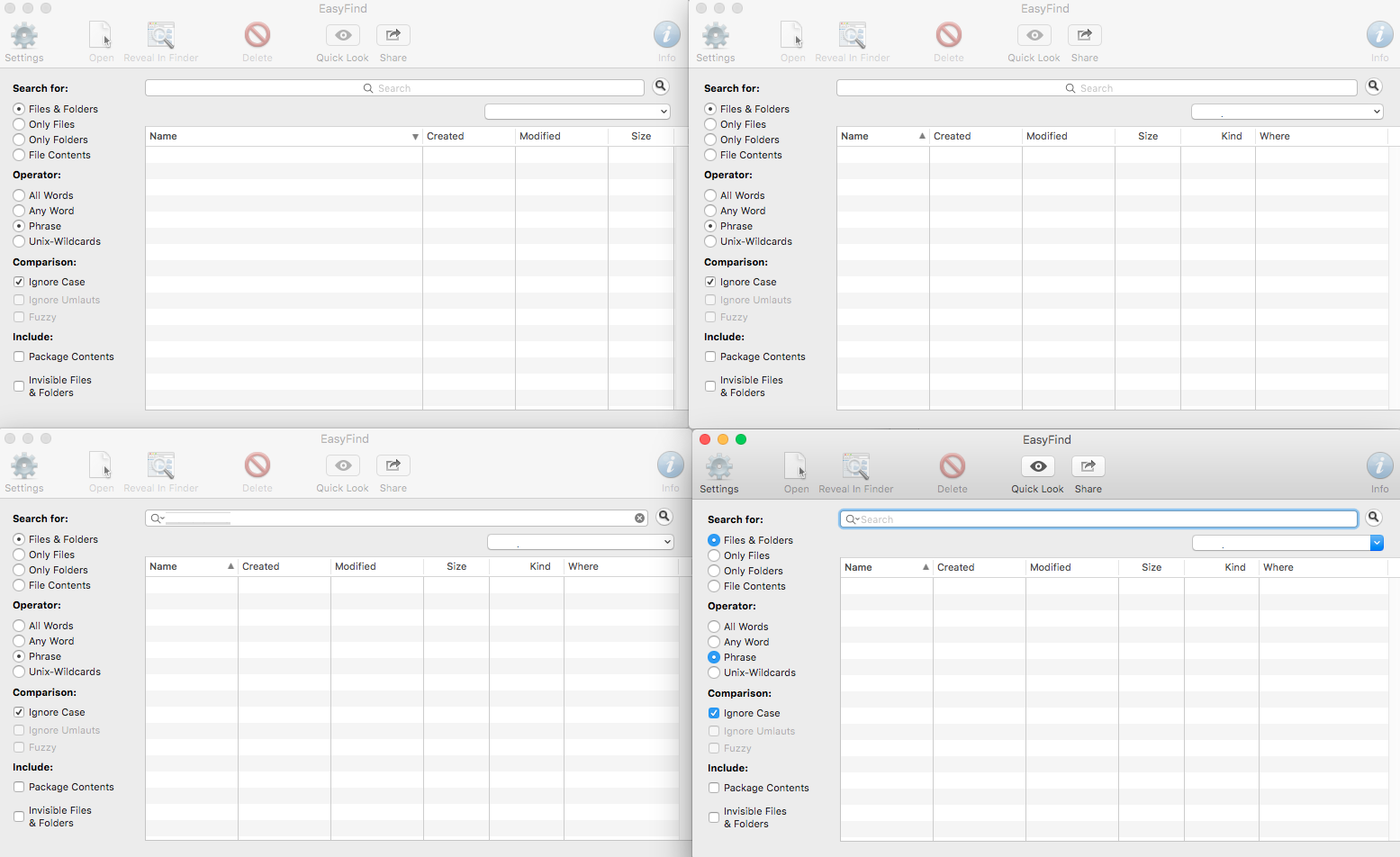Click Delete icon in top-left window
The width and height of the screenshot is (1400, 857).
[x=257, y=36]
